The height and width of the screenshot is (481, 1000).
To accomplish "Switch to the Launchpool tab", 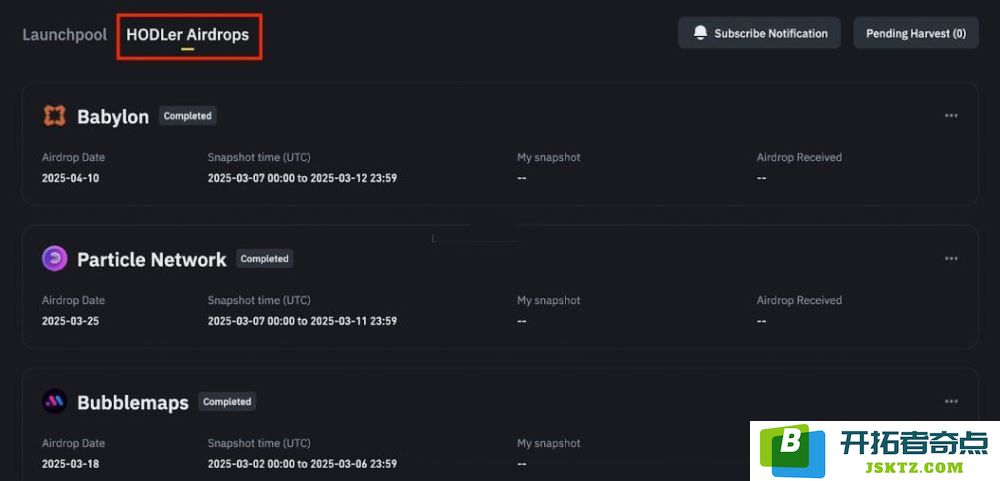I will pos(64,34).
